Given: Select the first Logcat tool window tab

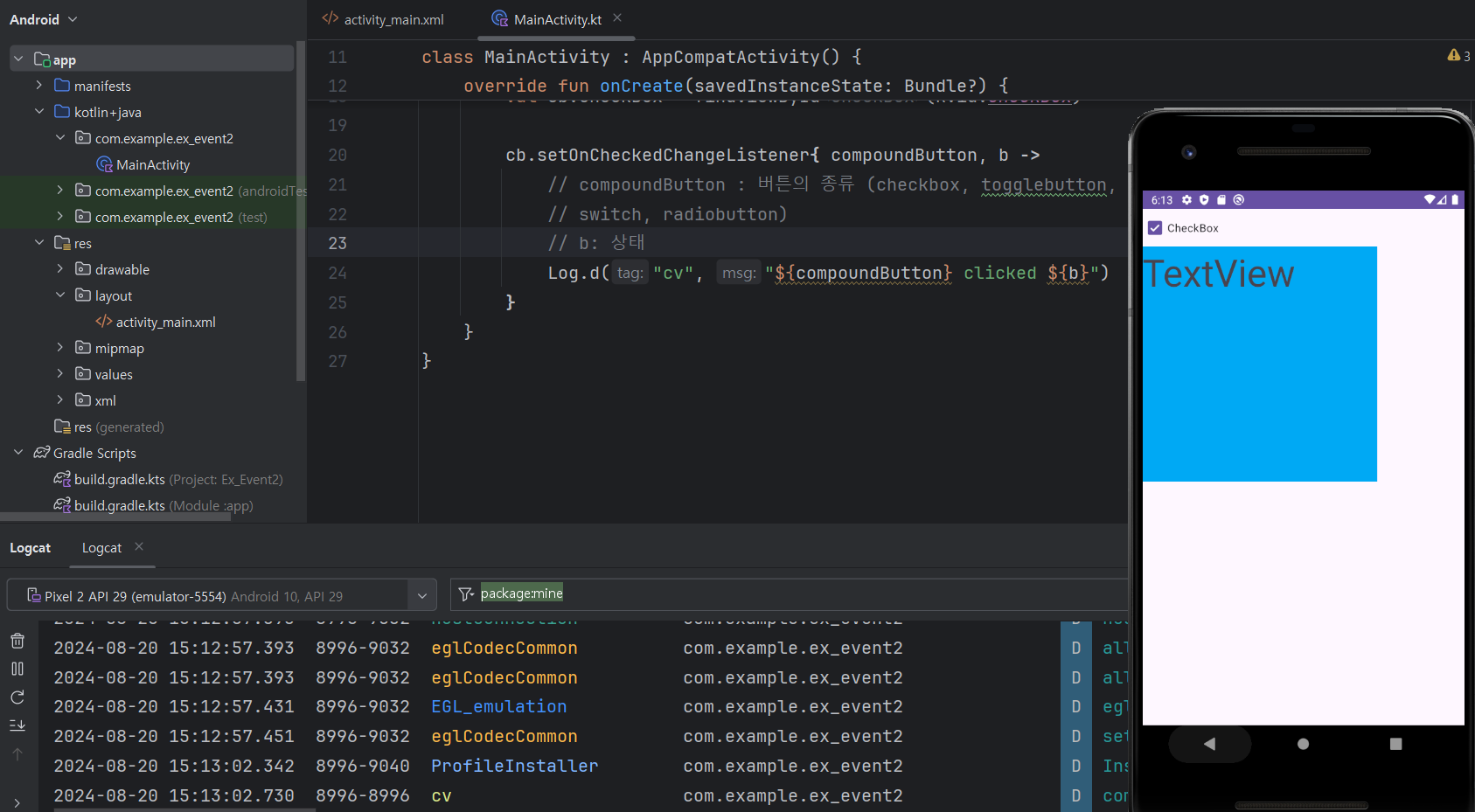Looking at the screenshot, I should coord(31,548).
